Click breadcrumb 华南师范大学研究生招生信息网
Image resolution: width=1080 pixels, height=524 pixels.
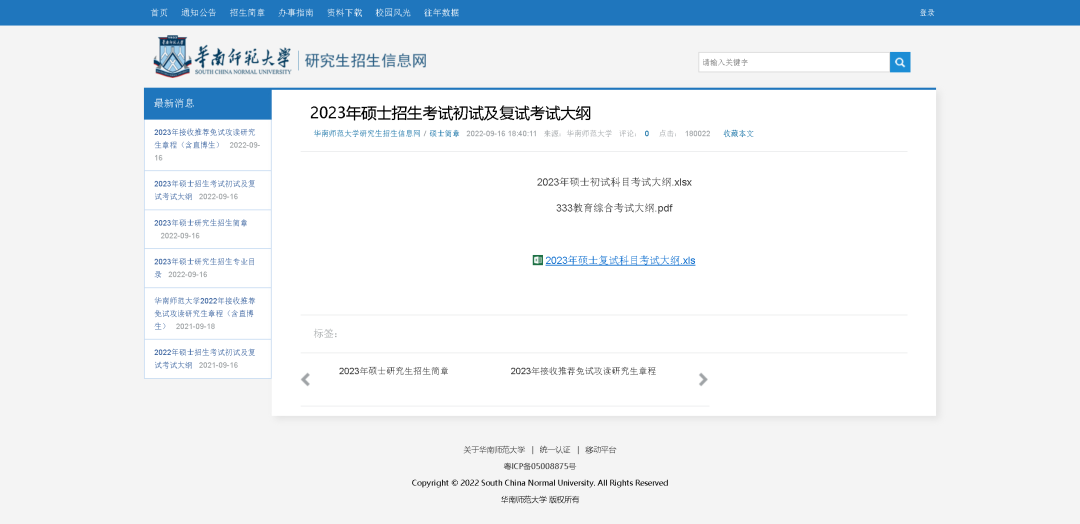pos(367,134)
